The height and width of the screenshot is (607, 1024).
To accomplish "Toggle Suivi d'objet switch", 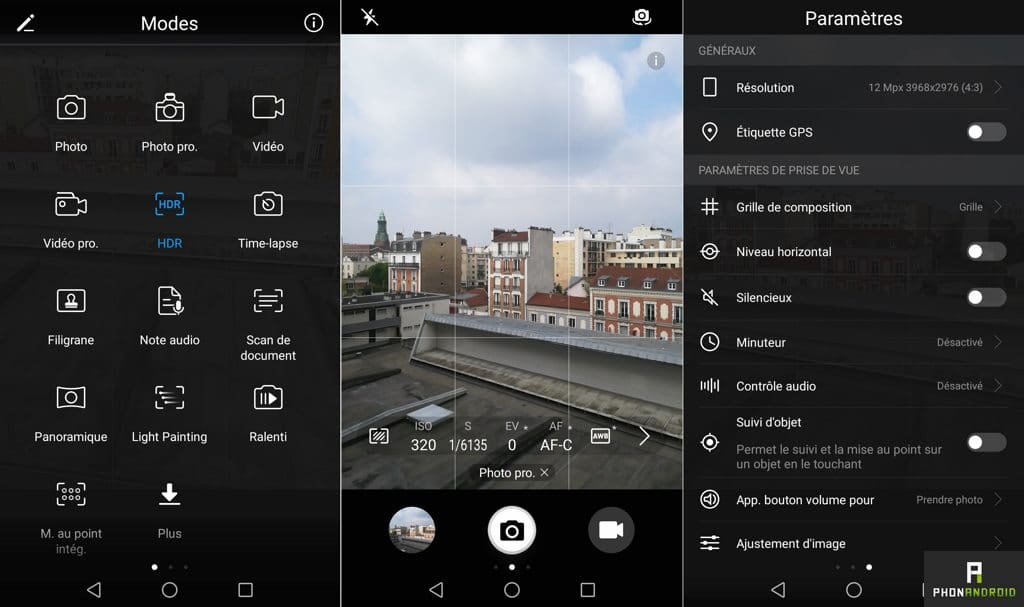I will coord(986,442).
